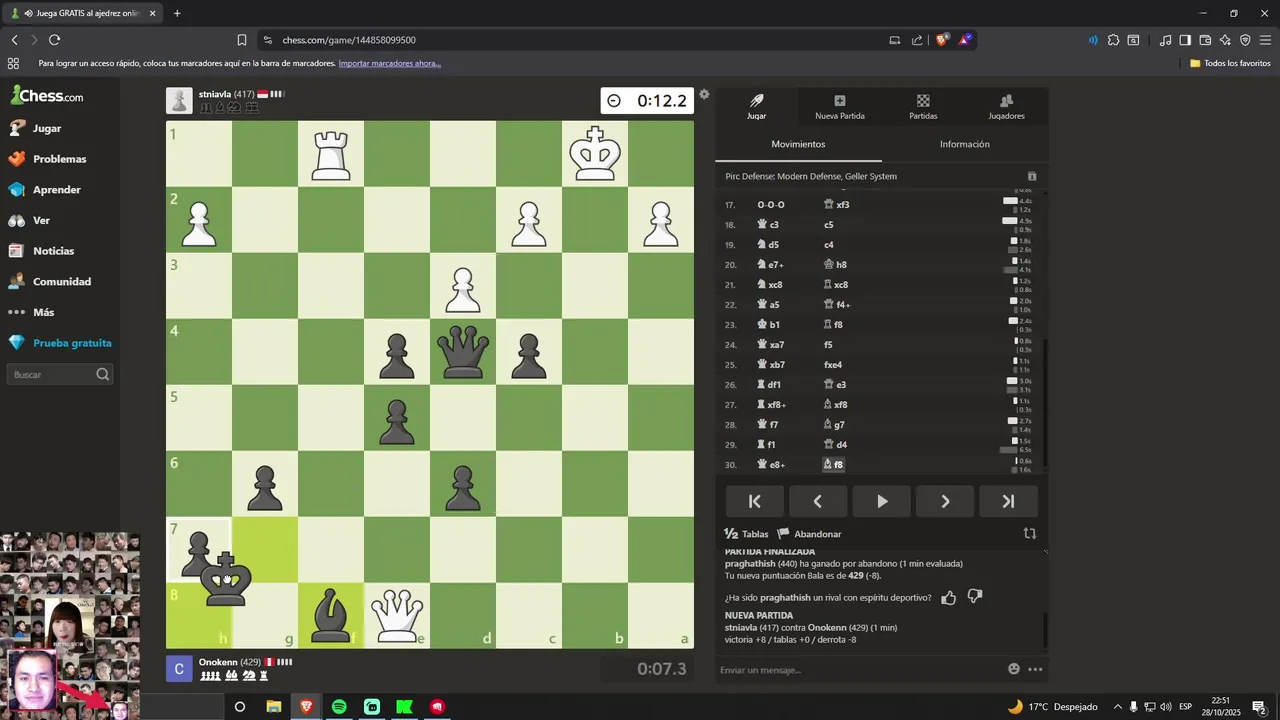Go back in browser history

pyautogui.click(x=14, y=40)
